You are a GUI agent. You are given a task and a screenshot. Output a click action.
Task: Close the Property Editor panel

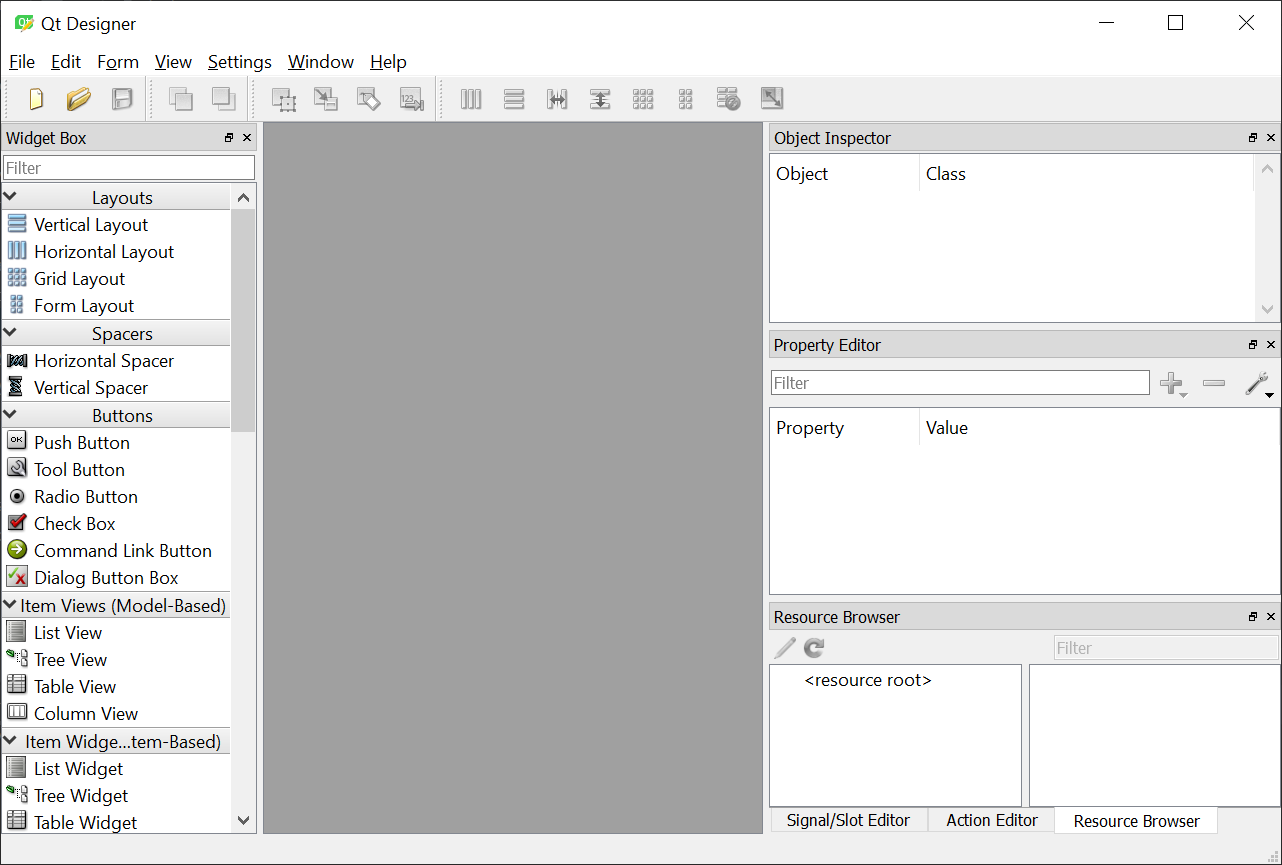pos(1271,345)
